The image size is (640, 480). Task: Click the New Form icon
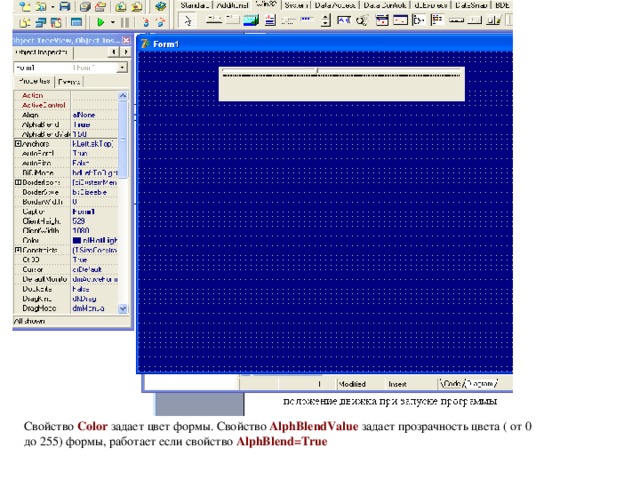click(76, 22)
